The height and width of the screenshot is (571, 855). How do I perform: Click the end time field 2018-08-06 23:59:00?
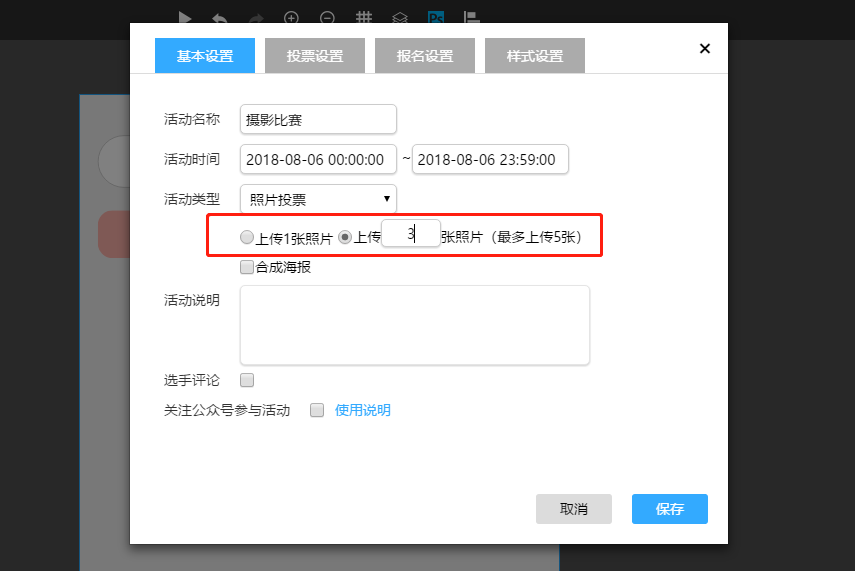pyautogui.click(x=490, y=159)
